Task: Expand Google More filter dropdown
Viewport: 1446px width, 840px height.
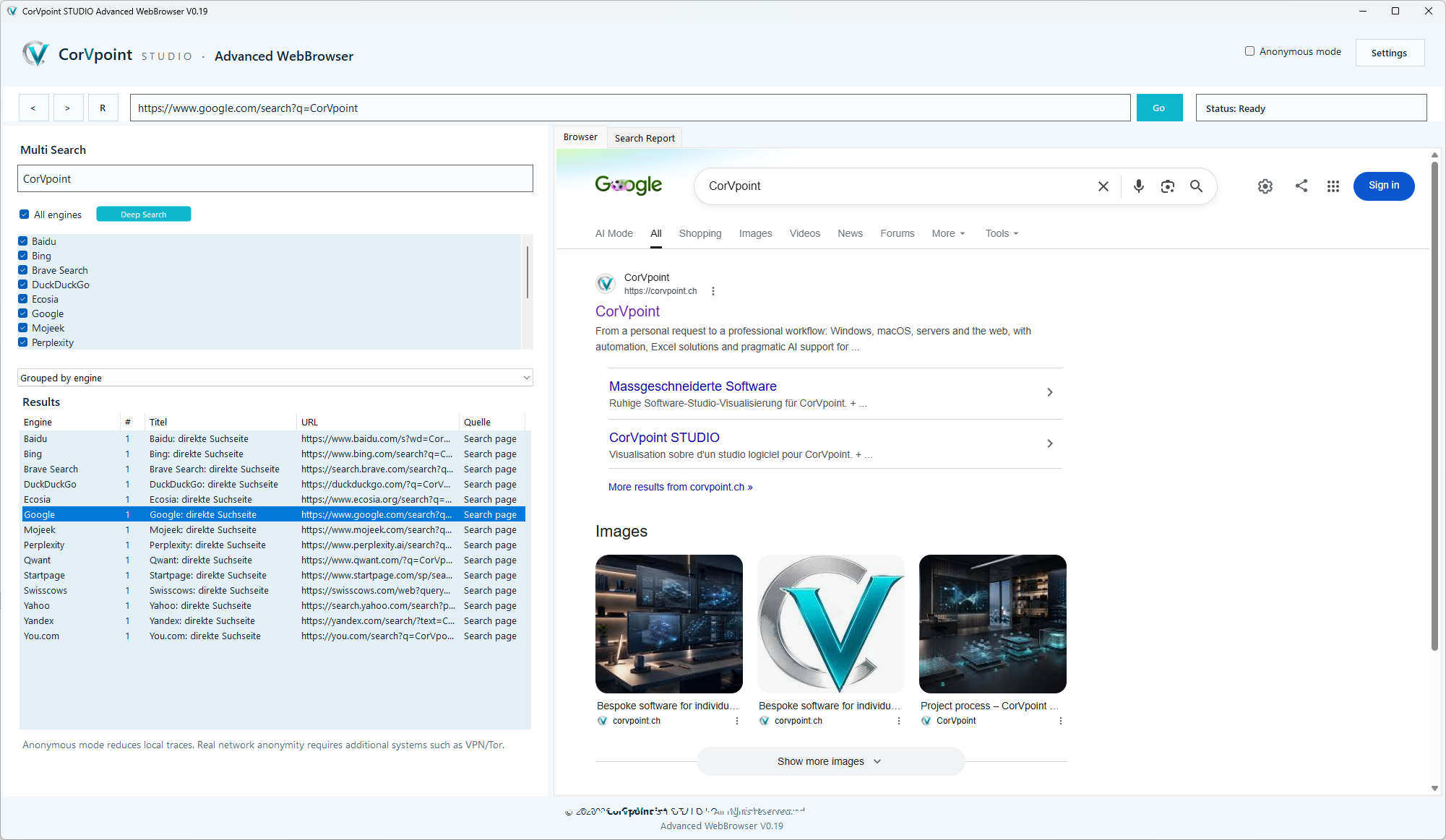Action: click(948, 233)
